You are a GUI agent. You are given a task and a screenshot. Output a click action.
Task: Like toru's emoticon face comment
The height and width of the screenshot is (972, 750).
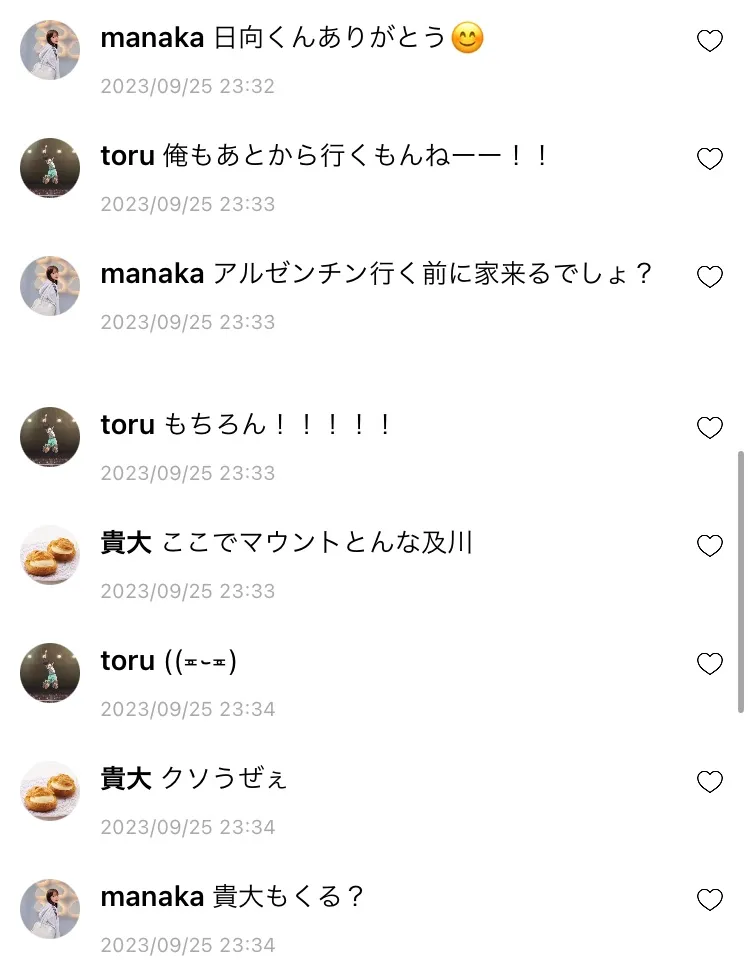click(x=709, y=664)
